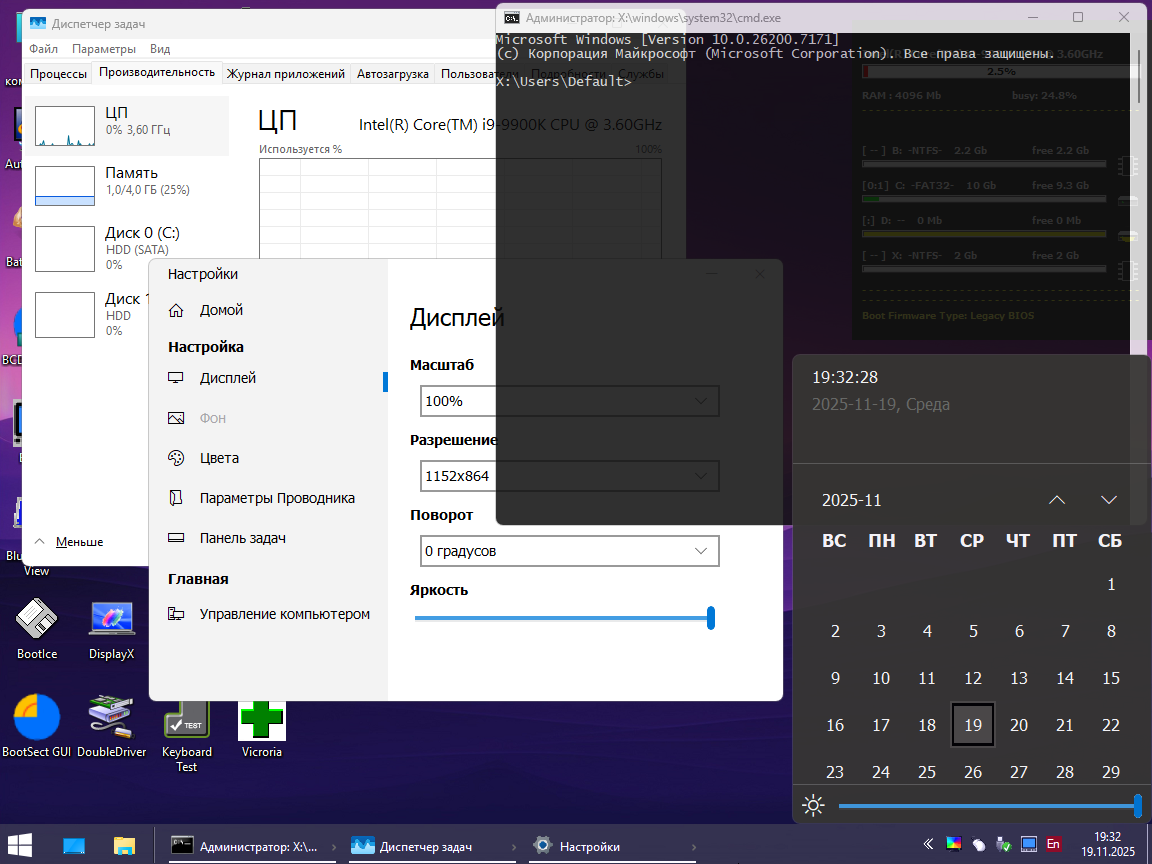Collapse Task Manager with Less button
Image resolution: width=1152 pixels, height=864 pixels.
point(69,541)
